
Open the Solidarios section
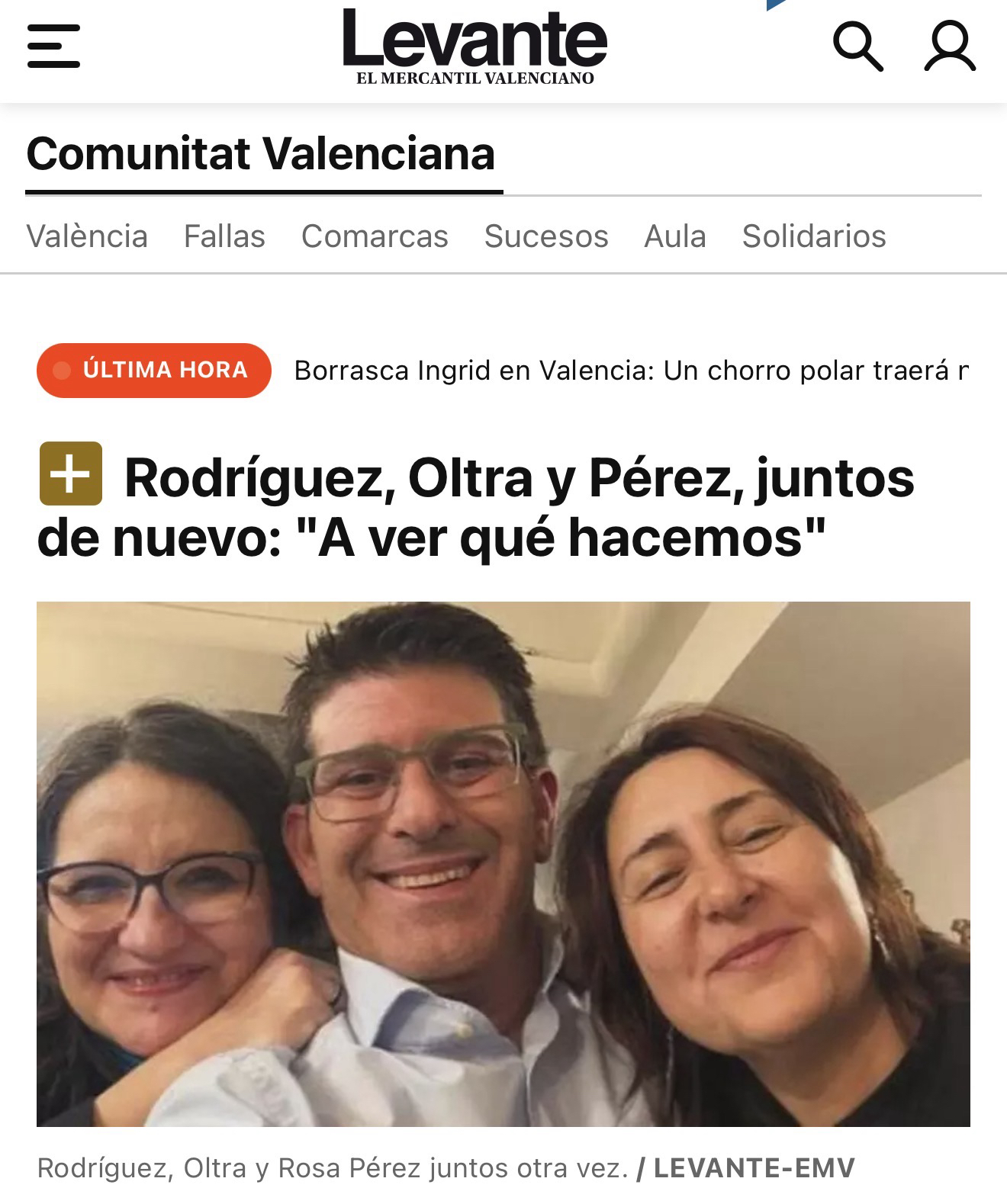pos(814,236)
